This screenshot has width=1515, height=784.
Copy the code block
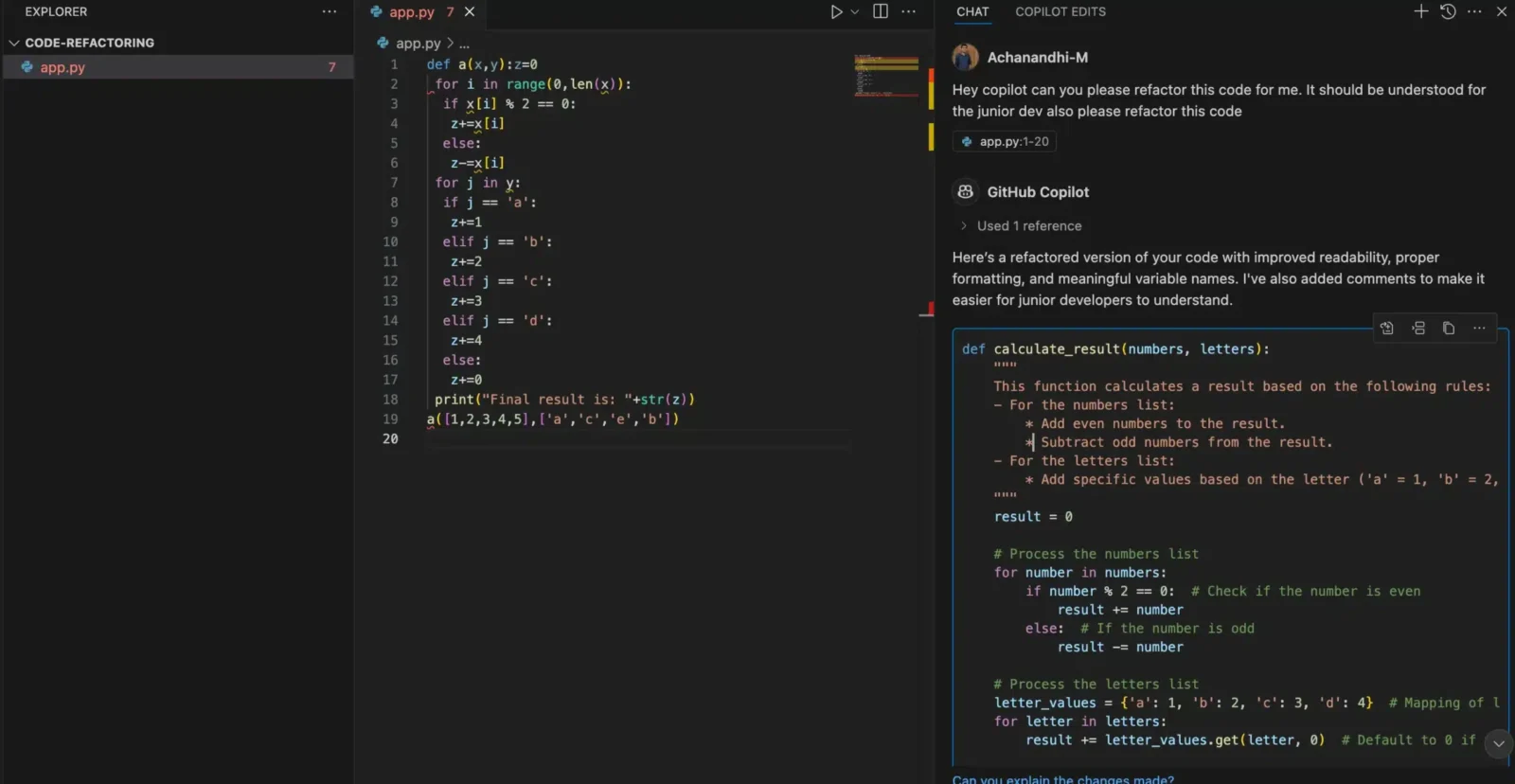pyautogui.click(x=1449, y=328)
